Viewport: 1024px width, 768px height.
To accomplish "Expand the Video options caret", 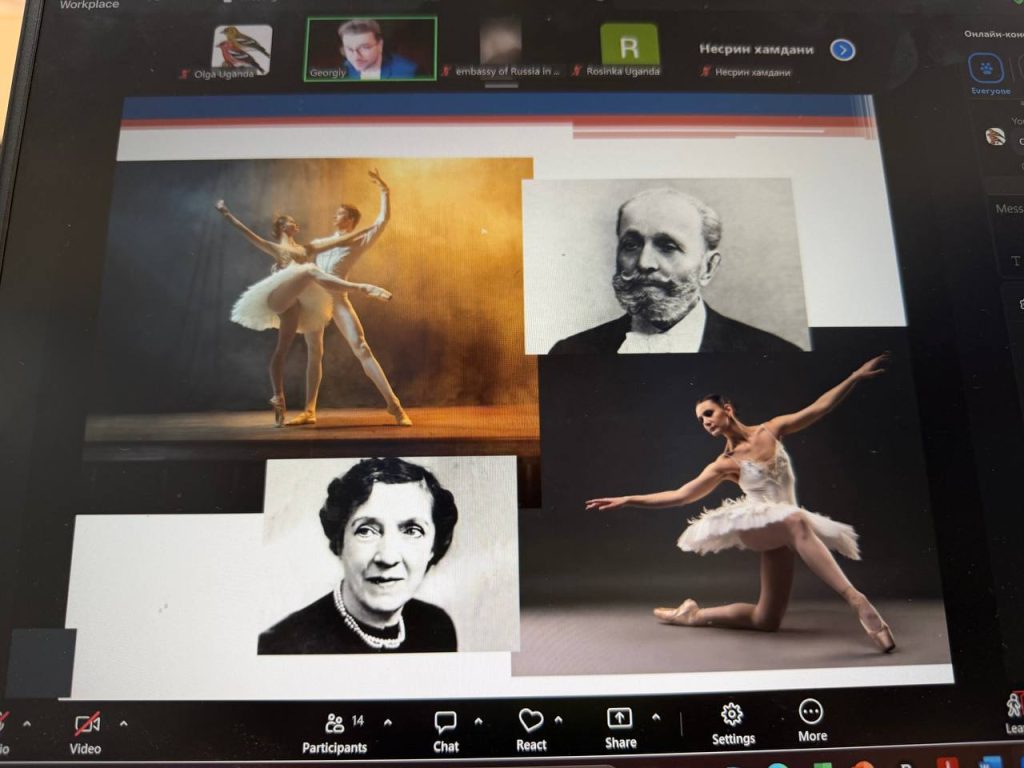I will 124,722.
